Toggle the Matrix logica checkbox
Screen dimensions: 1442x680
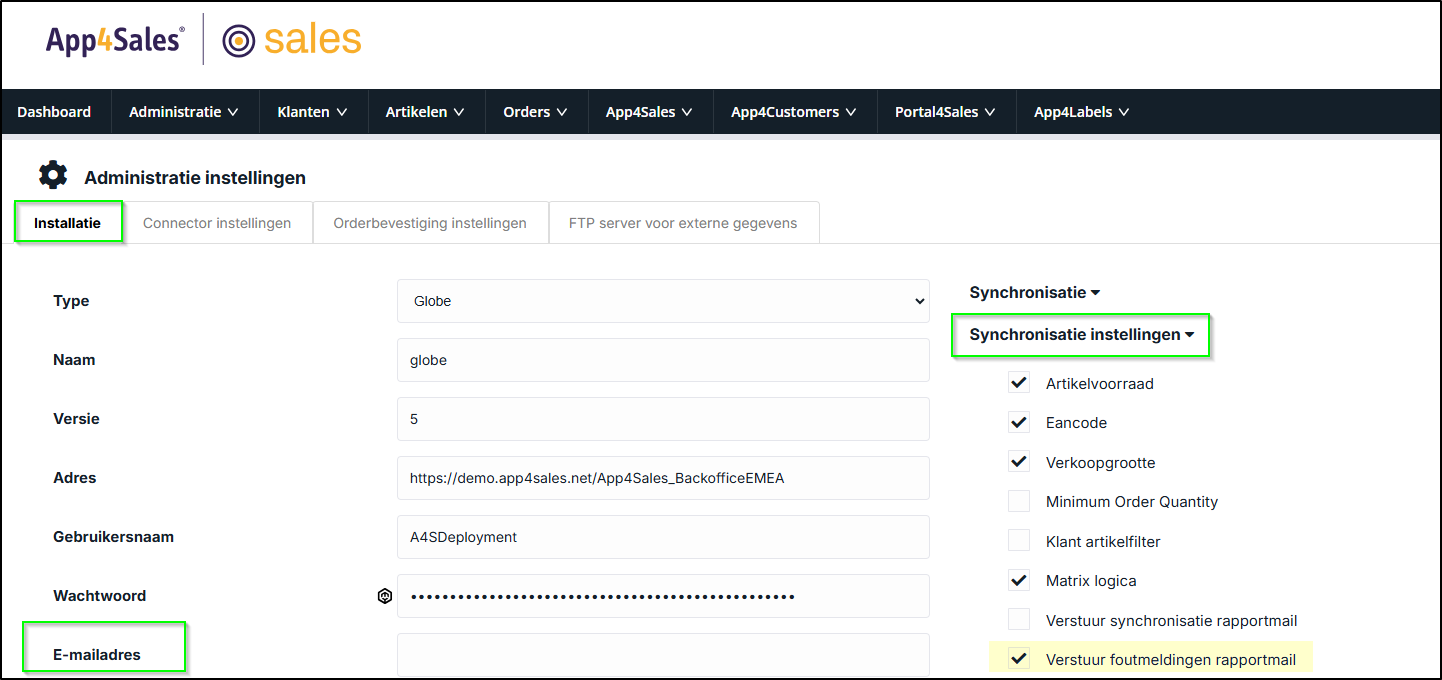pos(1019,580)
